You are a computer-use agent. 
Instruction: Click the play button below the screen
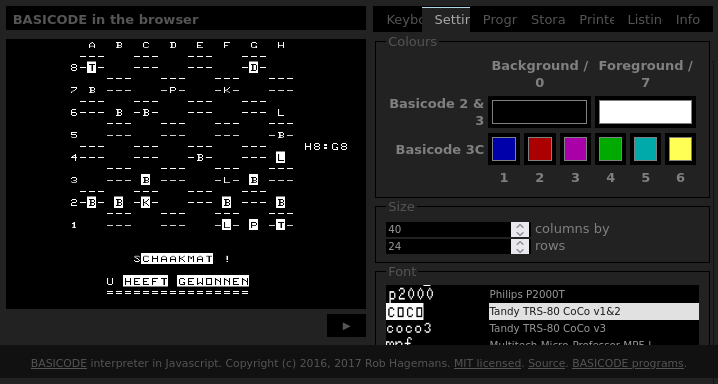(346, 325)
